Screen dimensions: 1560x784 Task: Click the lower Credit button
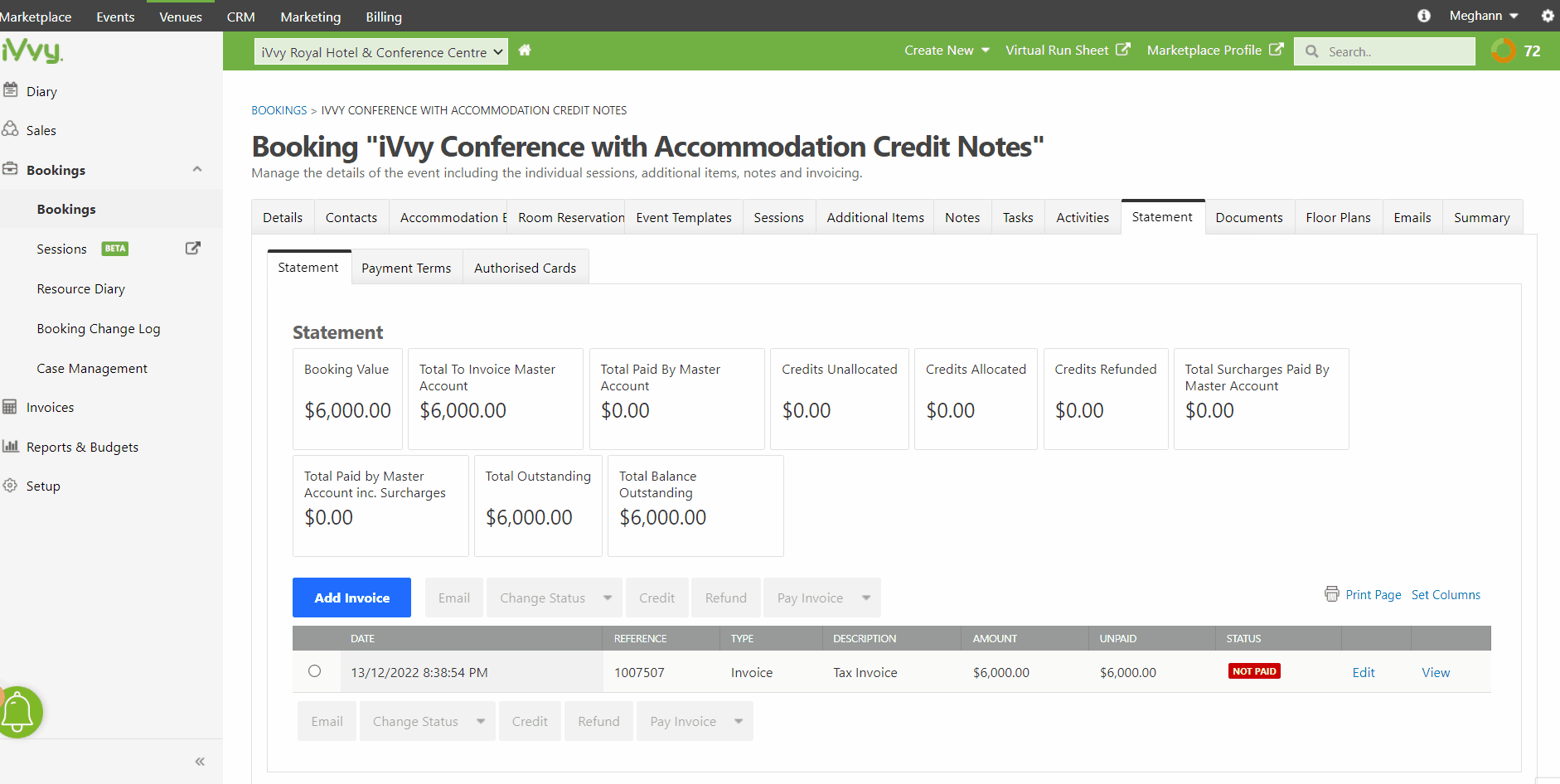(x=530, y=721)
